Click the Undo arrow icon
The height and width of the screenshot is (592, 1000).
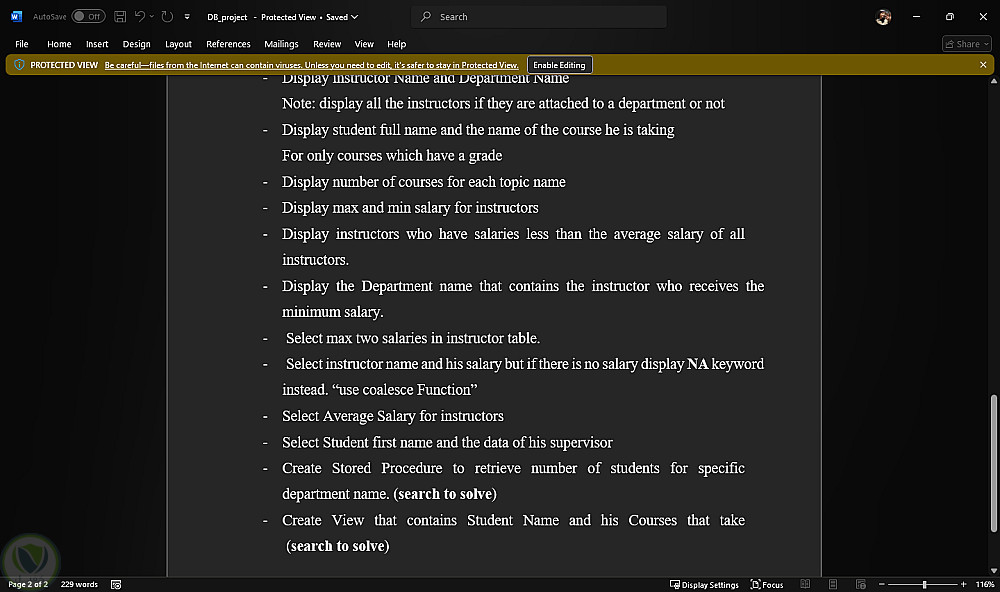tap(140, 17)
